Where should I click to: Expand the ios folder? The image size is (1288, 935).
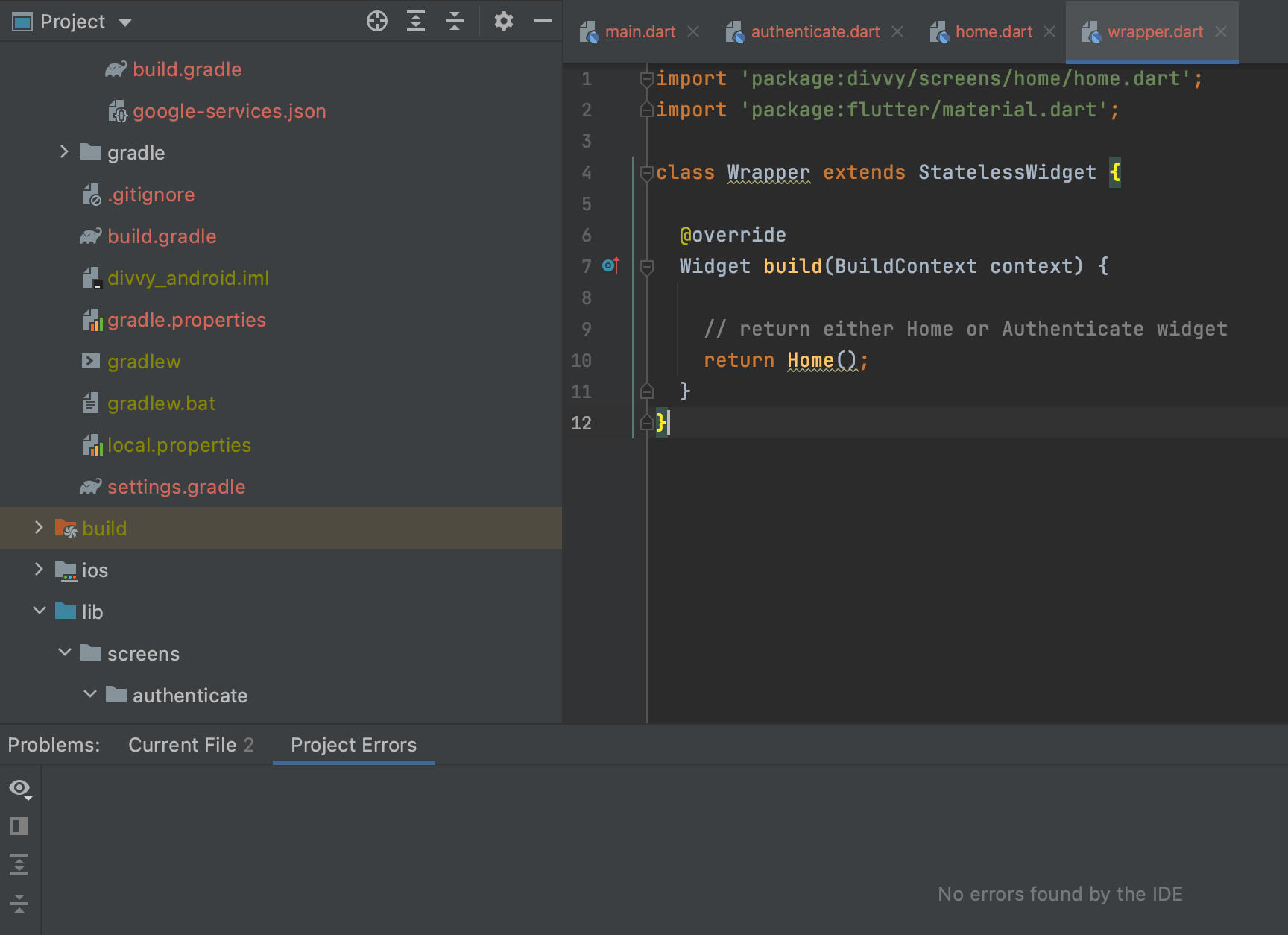40,570
